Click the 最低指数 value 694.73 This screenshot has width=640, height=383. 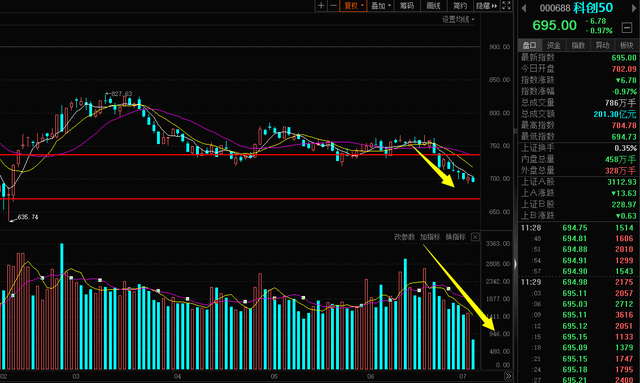624,137
